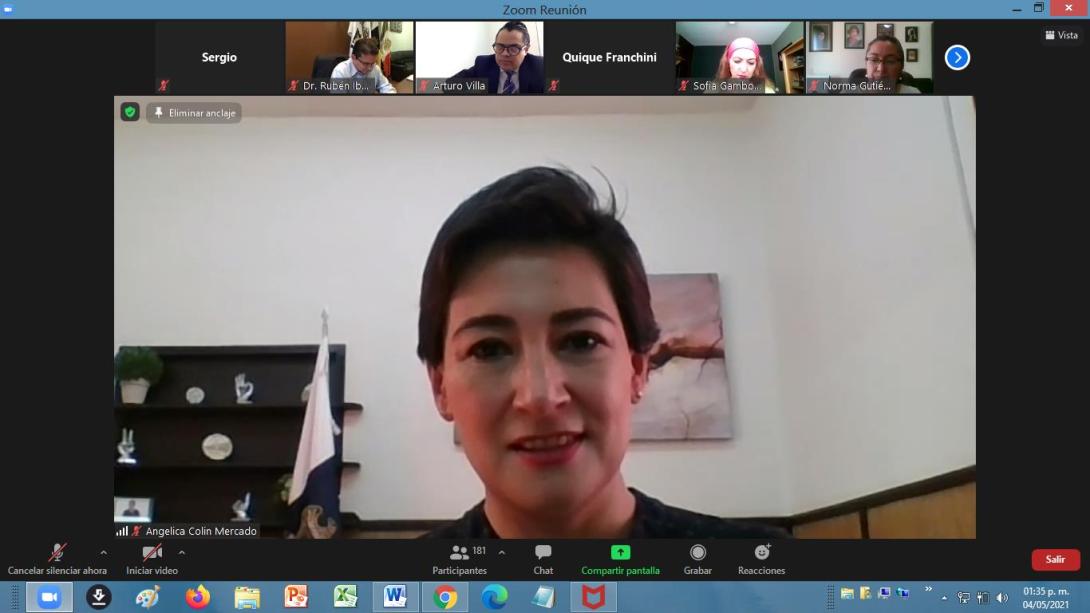Unpin video with Eliminar anclaje
Viewport: 1090px width, 613px height.
coord(194,113)
